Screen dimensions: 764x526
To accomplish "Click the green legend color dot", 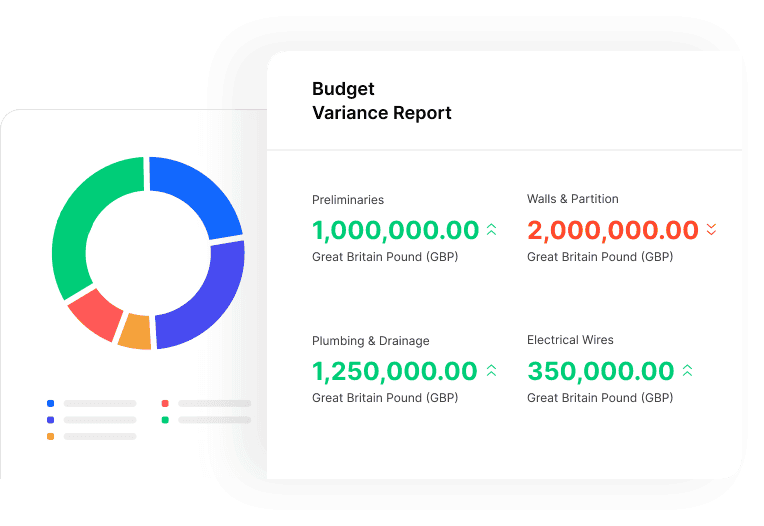I will click(x=165, y=420).
